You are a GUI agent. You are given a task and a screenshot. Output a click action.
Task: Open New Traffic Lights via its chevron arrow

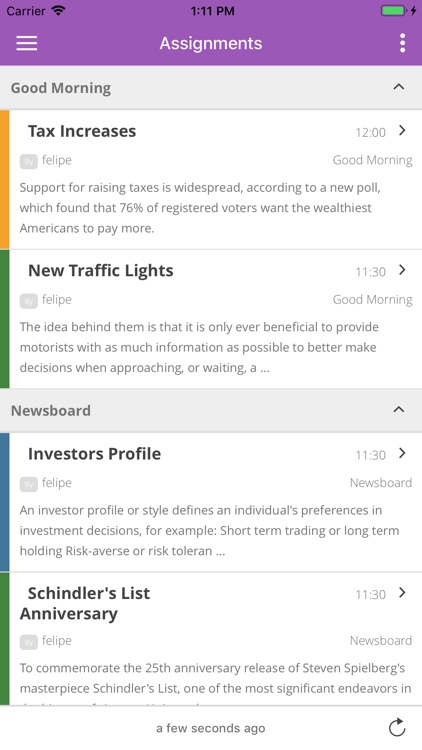pyautogui.click(x=402, y=270)
